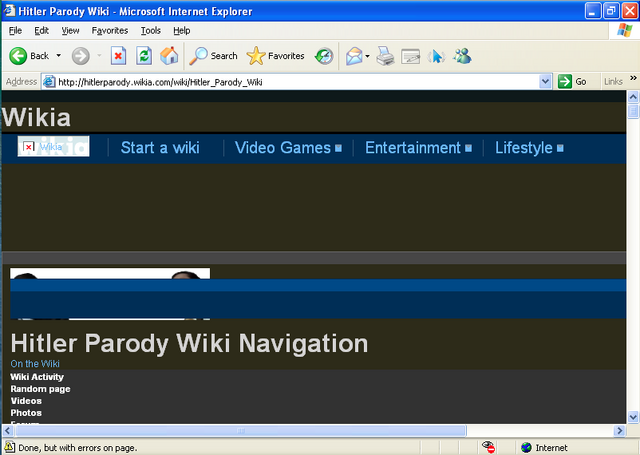This screenshot has height=455, width=640.
Task: Click the On the Wiki link
Action: click(x=35, y=364)
